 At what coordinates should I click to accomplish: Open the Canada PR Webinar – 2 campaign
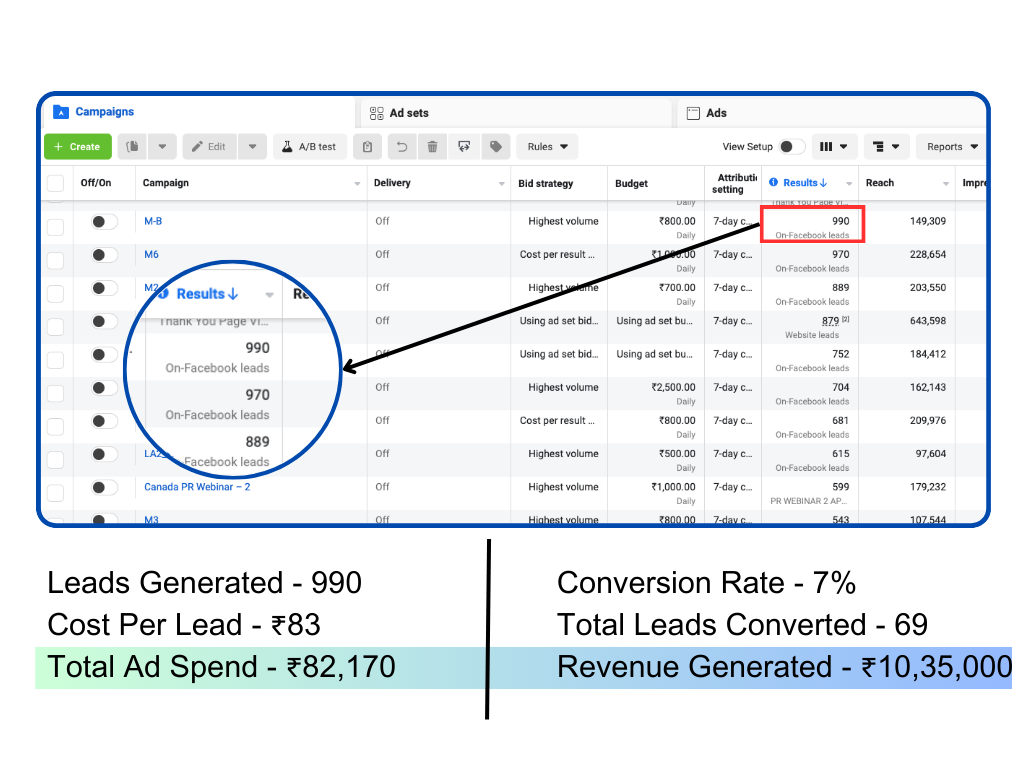click(197, 487)
